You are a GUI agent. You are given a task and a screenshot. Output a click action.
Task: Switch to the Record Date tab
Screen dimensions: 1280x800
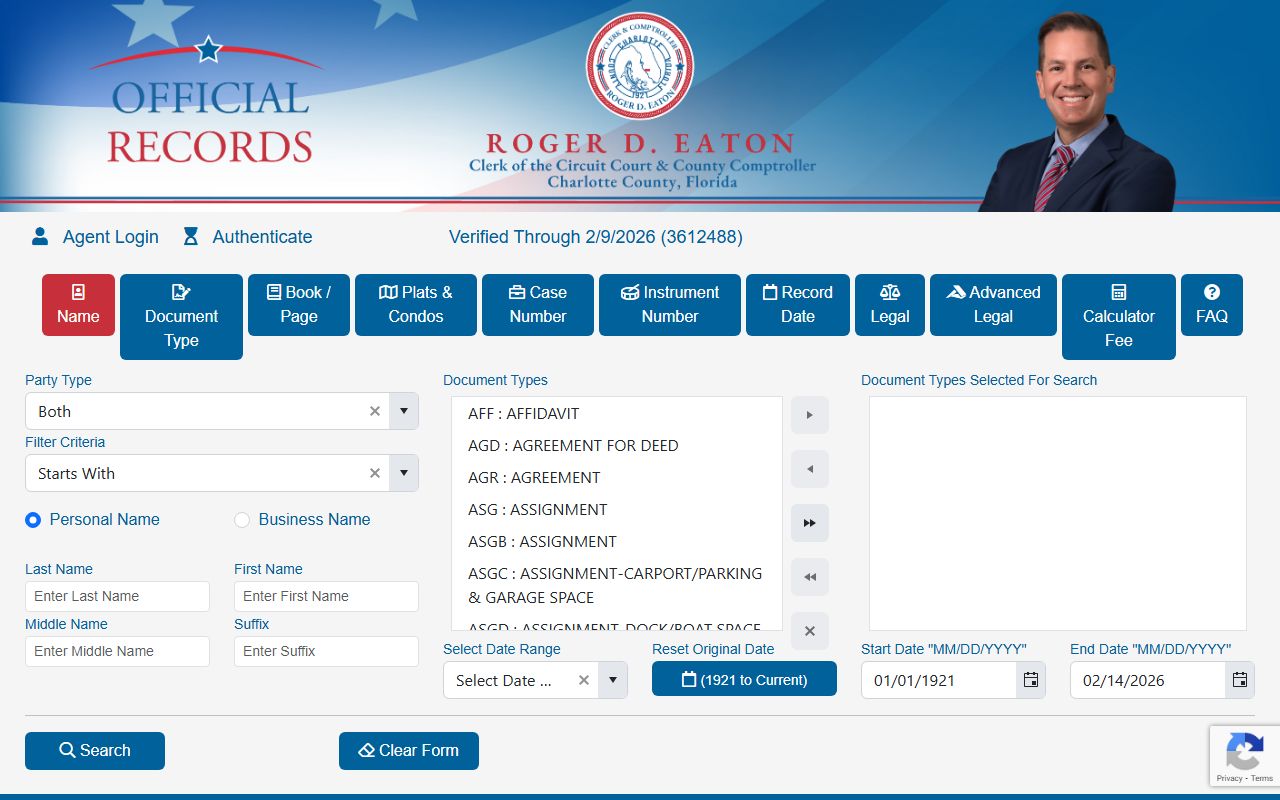[x=798, y=305]
